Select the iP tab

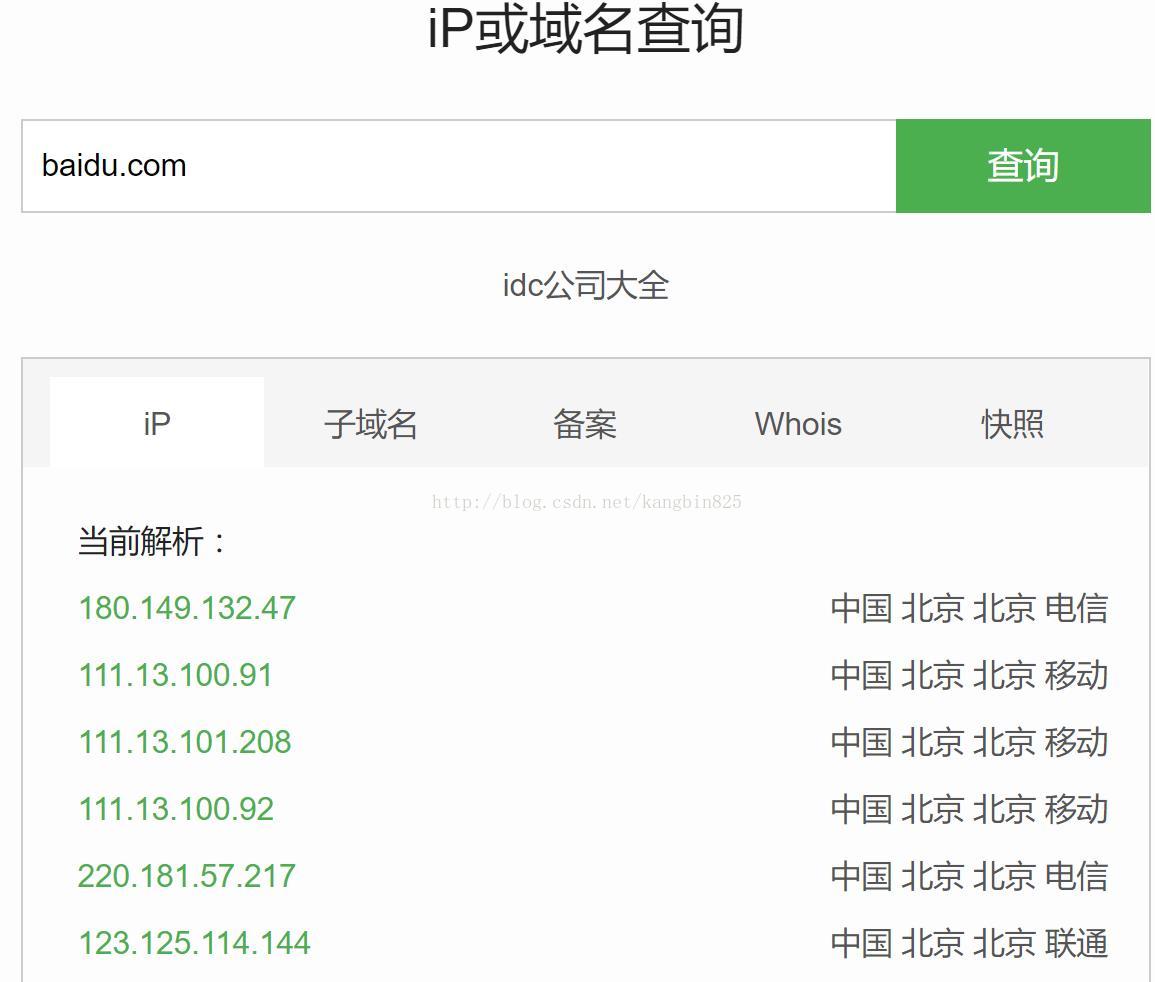157,423
